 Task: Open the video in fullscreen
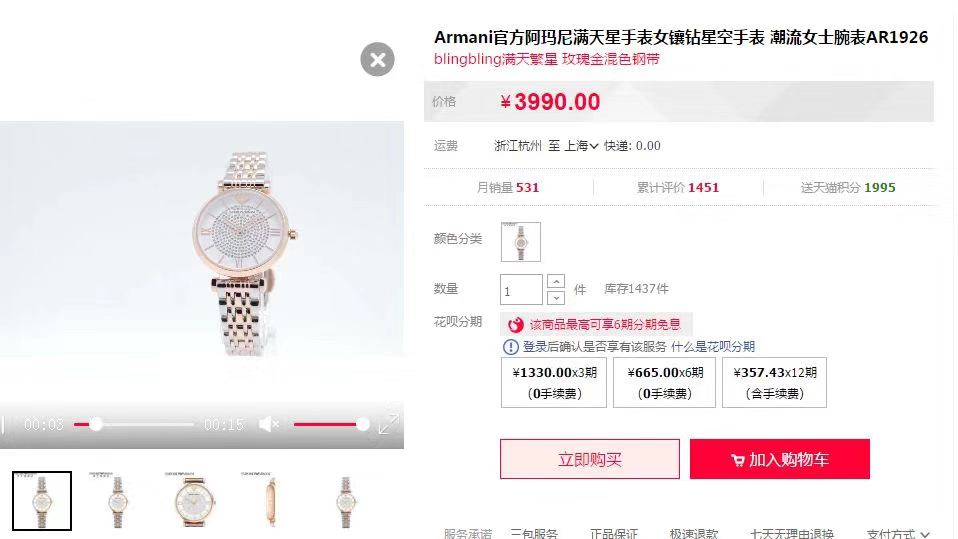[x=389, y=424]
